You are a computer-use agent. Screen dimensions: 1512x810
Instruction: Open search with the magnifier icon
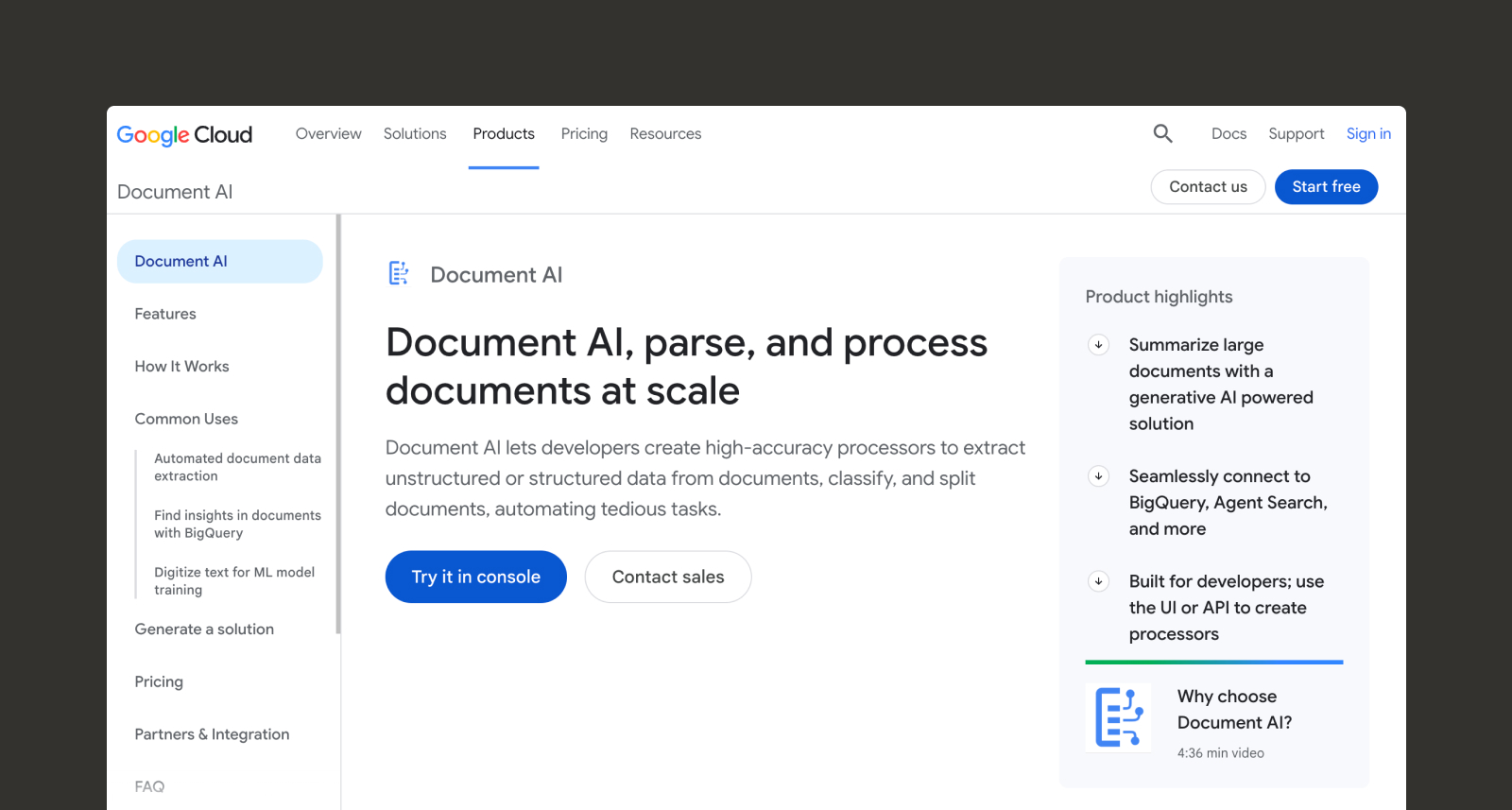click(x=1162, y=133)
